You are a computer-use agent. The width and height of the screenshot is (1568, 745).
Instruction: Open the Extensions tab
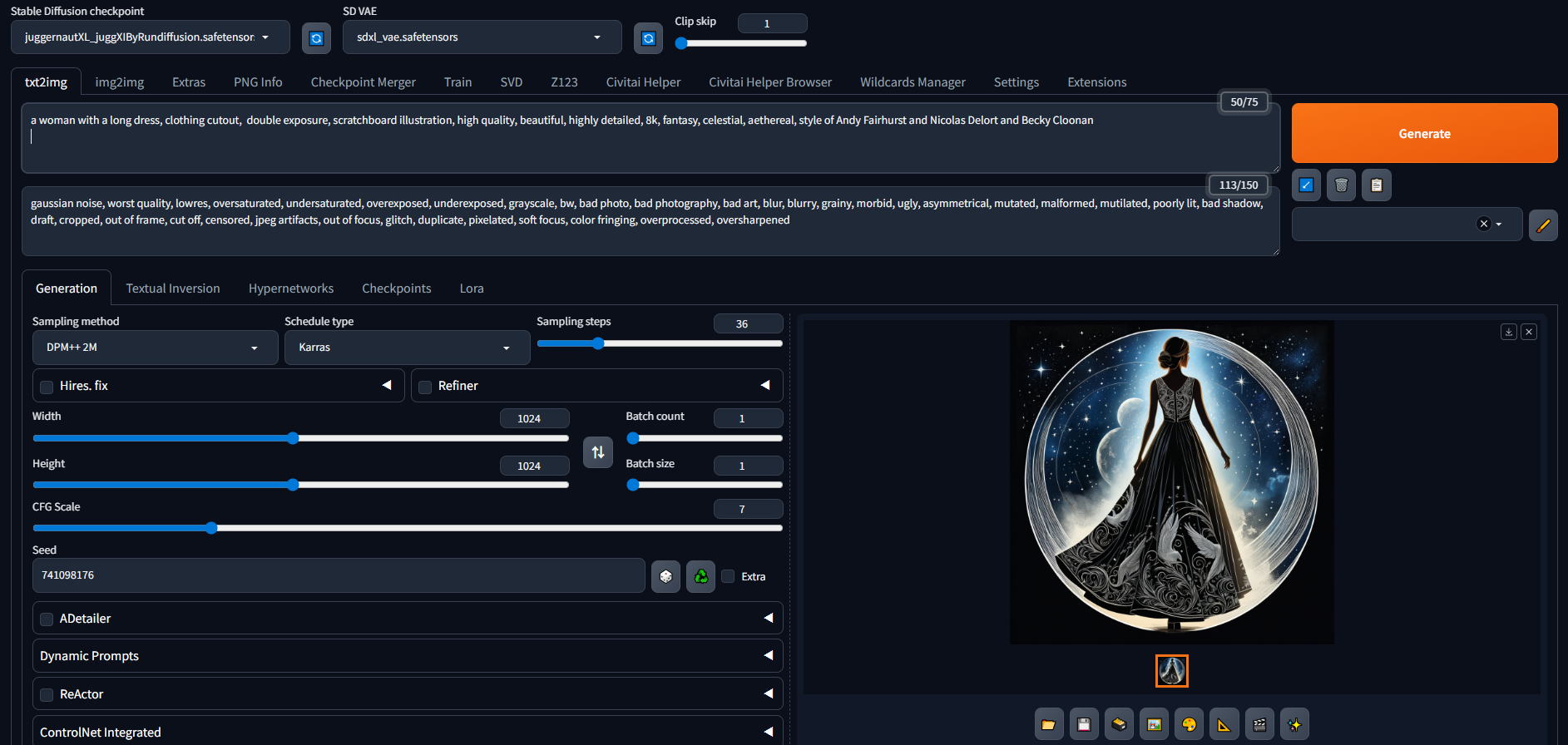pyautogui.click(x=1097, y=82)
